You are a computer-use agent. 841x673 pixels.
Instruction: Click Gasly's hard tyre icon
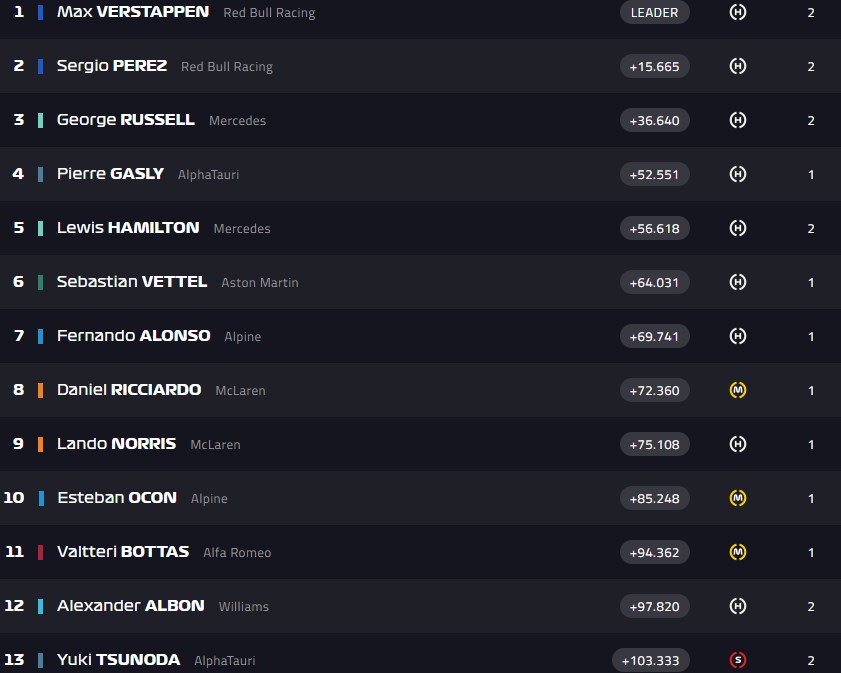(x=738, y=174)
